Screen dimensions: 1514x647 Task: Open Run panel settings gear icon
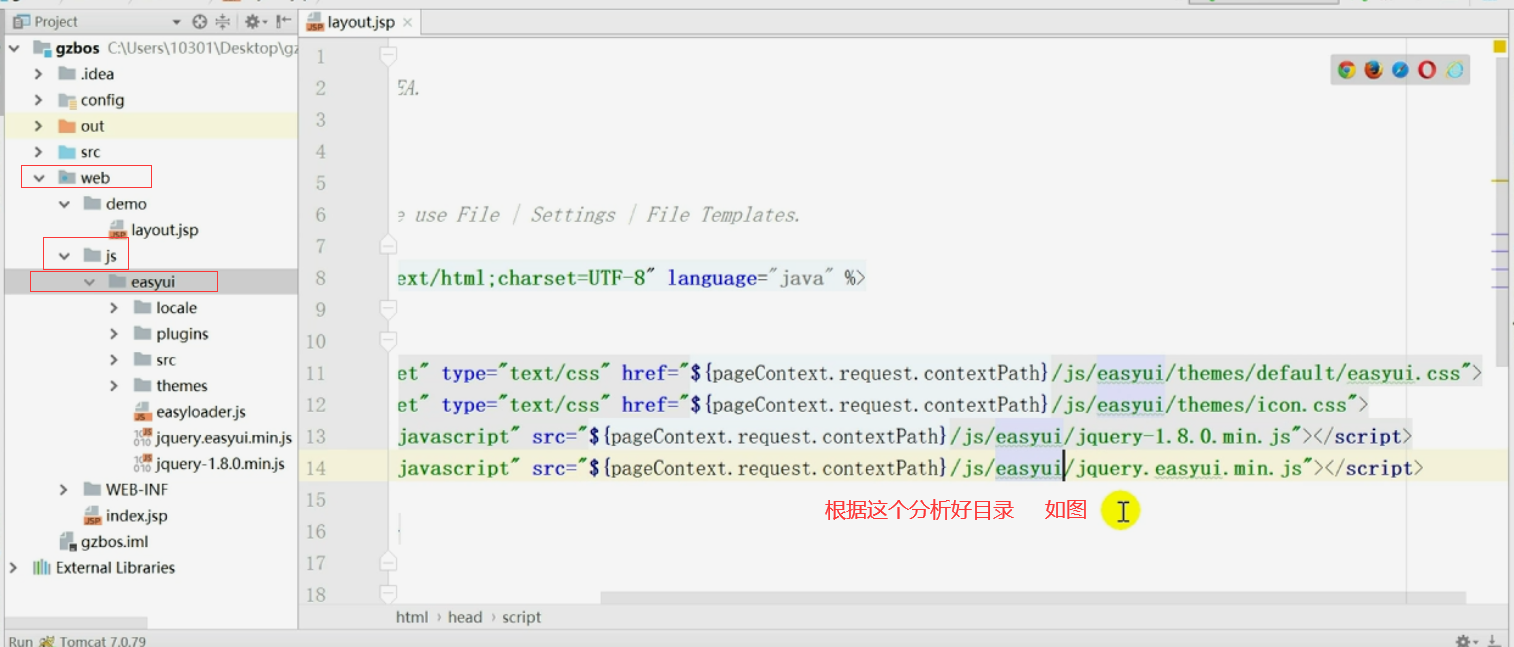click(1465, 641)
